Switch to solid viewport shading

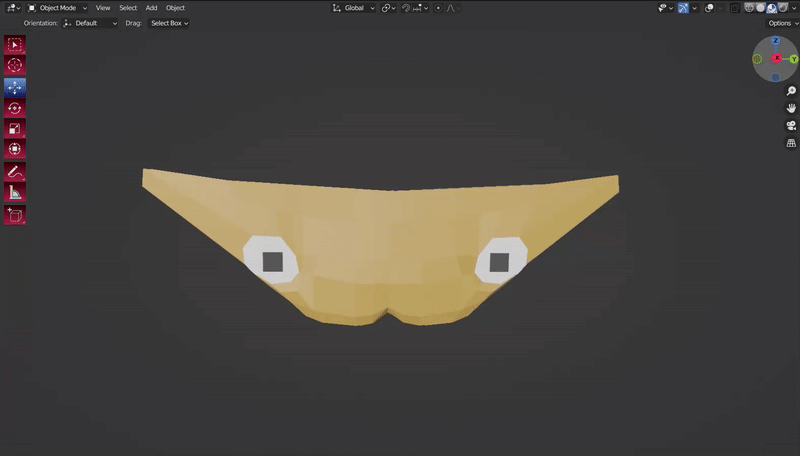(760, 8)
